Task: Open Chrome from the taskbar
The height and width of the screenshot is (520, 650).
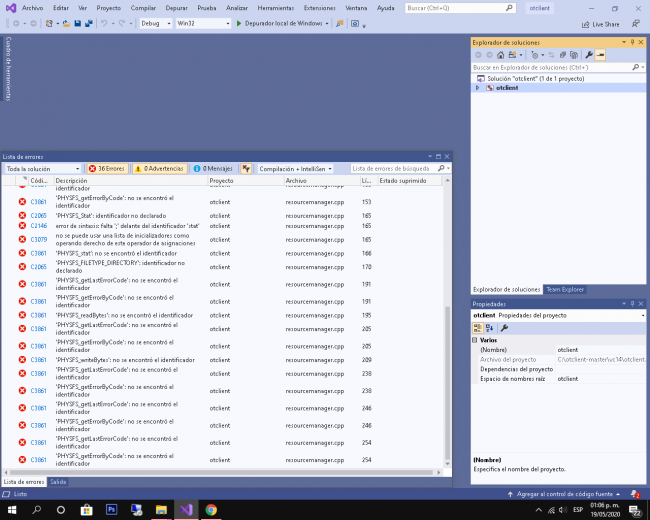Action: point(211,510)
